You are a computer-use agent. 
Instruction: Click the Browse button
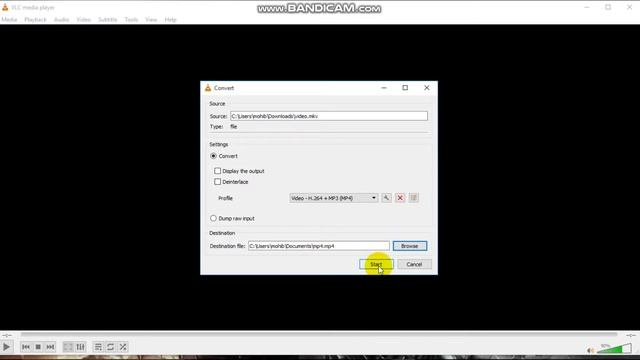coord(410,246)
